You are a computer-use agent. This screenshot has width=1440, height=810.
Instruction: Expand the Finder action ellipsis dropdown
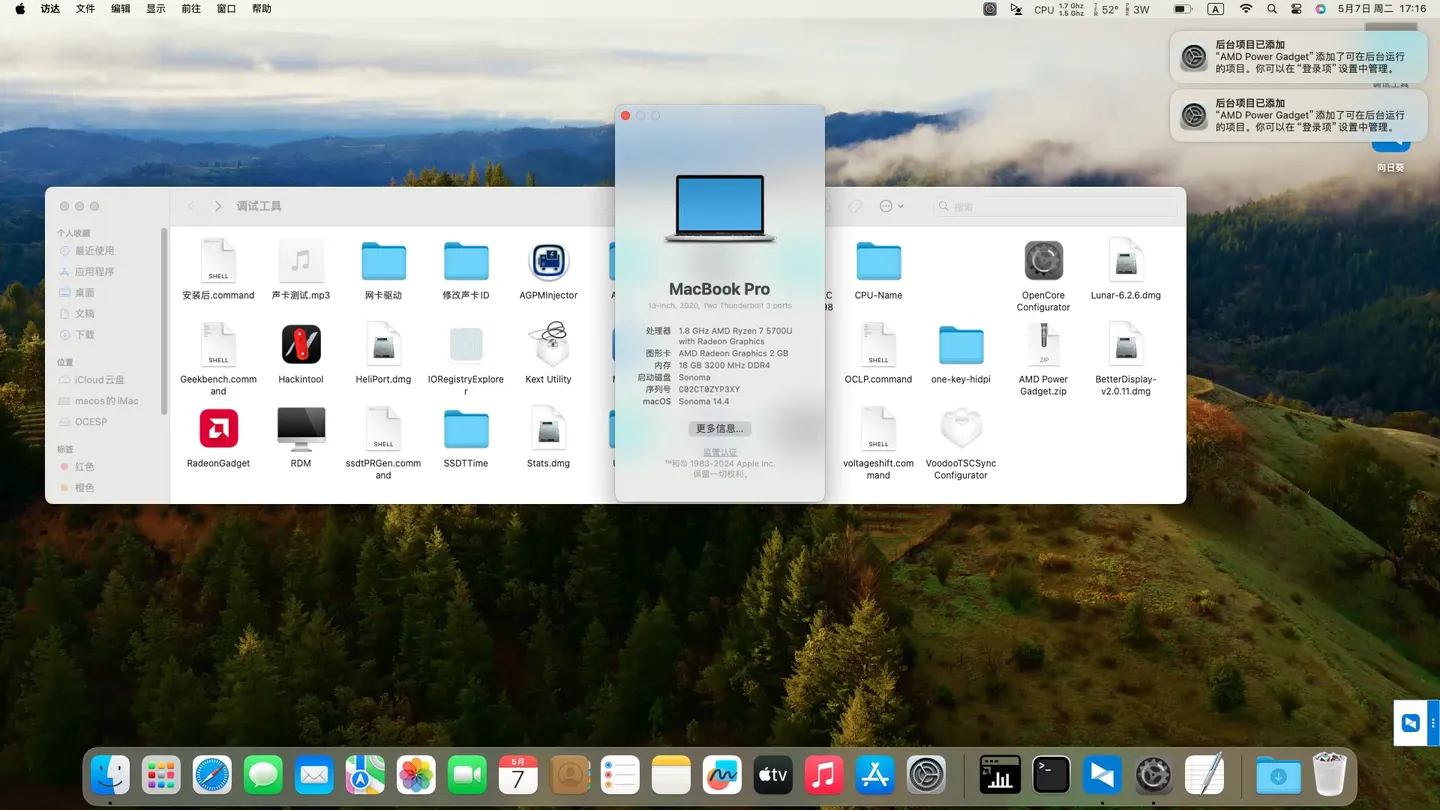tap(890, 206)
